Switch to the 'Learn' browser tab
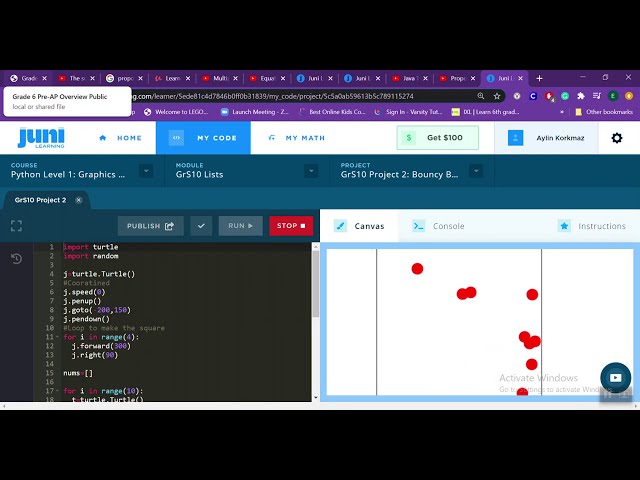 tap(172, 78)
